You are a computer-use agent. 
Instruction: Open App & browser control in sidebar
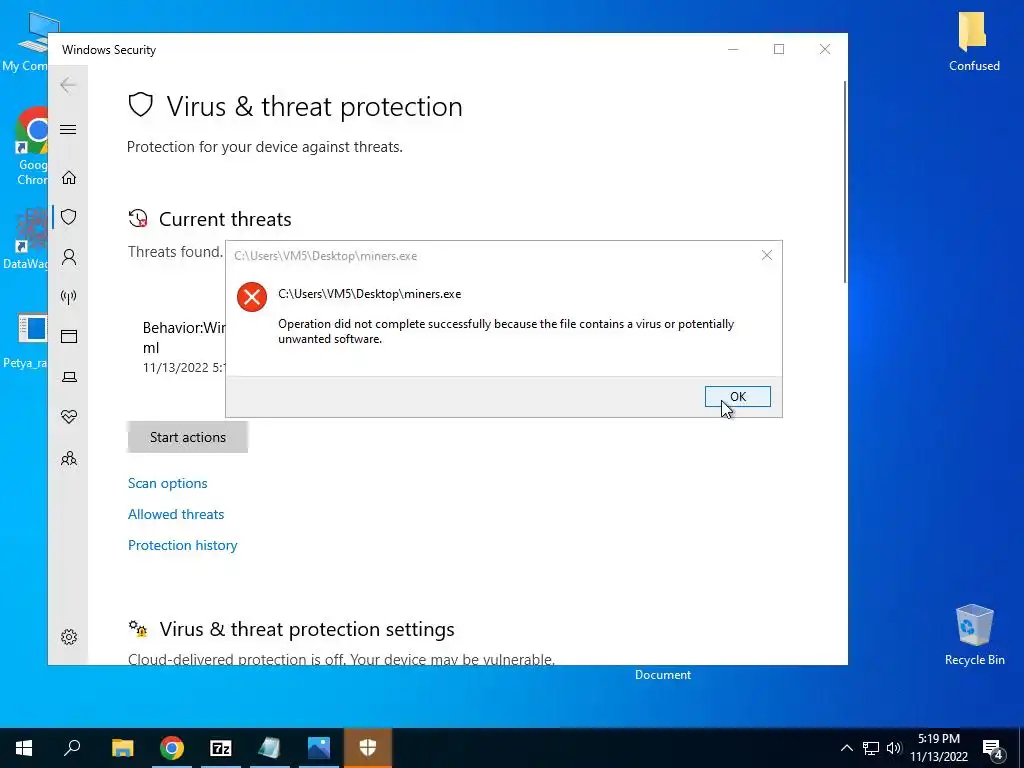point(69,336)
